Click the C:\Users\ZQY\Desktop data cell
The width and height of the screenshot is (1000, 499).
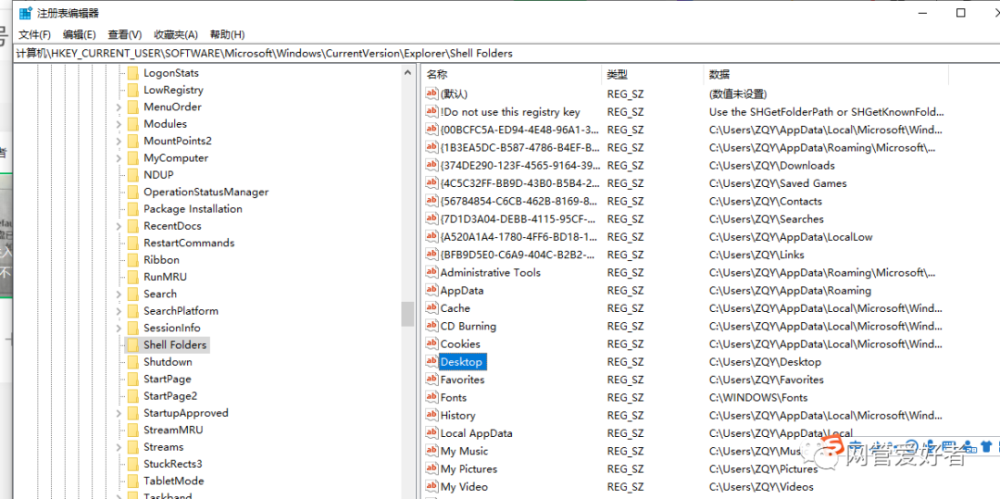(x=765, y=362)
